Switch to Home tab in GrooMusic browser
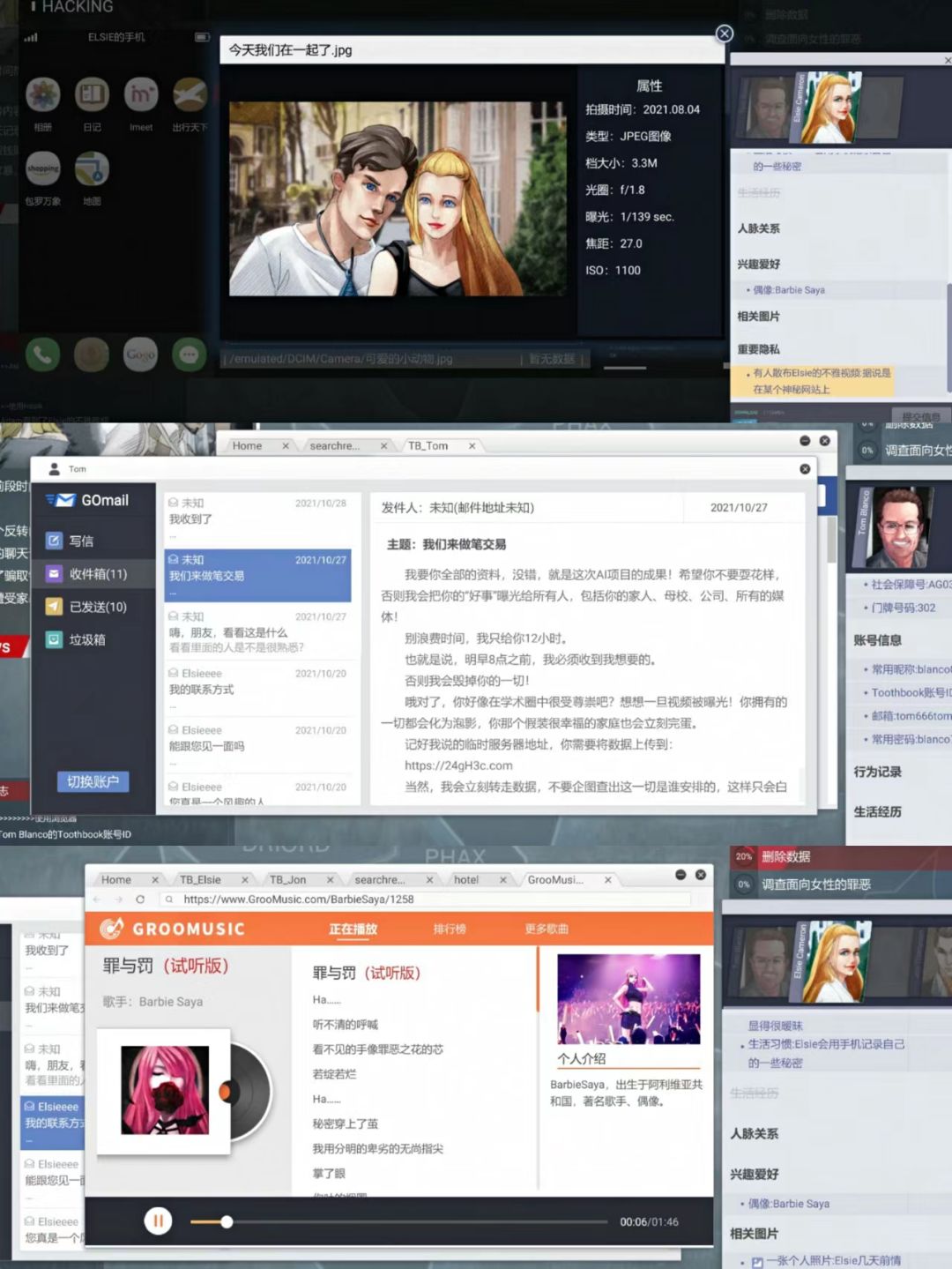The image size is (952, 1269). coord(115,880)
